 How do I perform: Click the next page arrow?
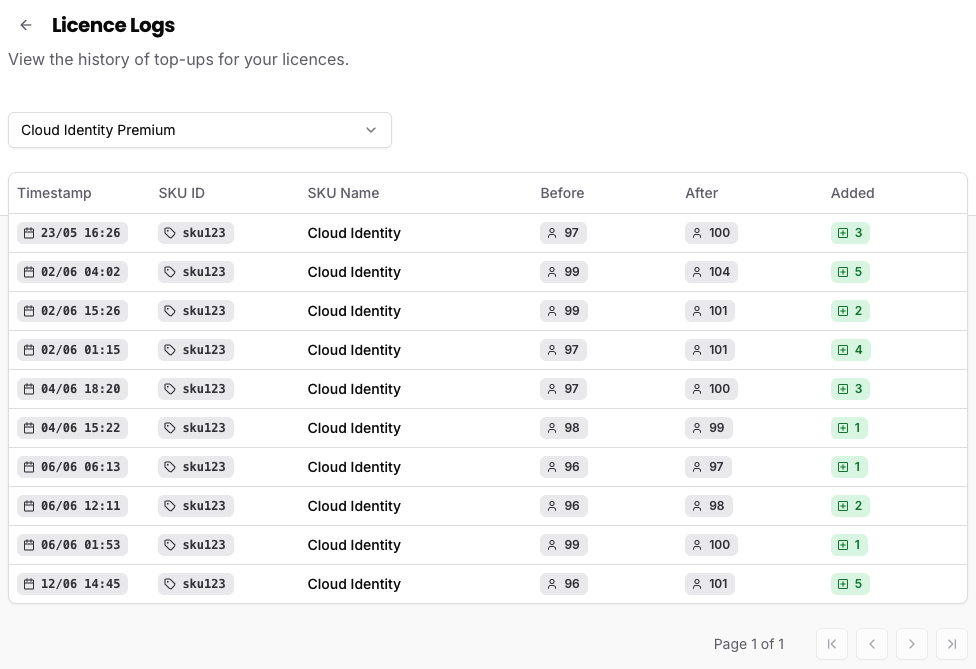pyautogui.click(x=912, y=644)
